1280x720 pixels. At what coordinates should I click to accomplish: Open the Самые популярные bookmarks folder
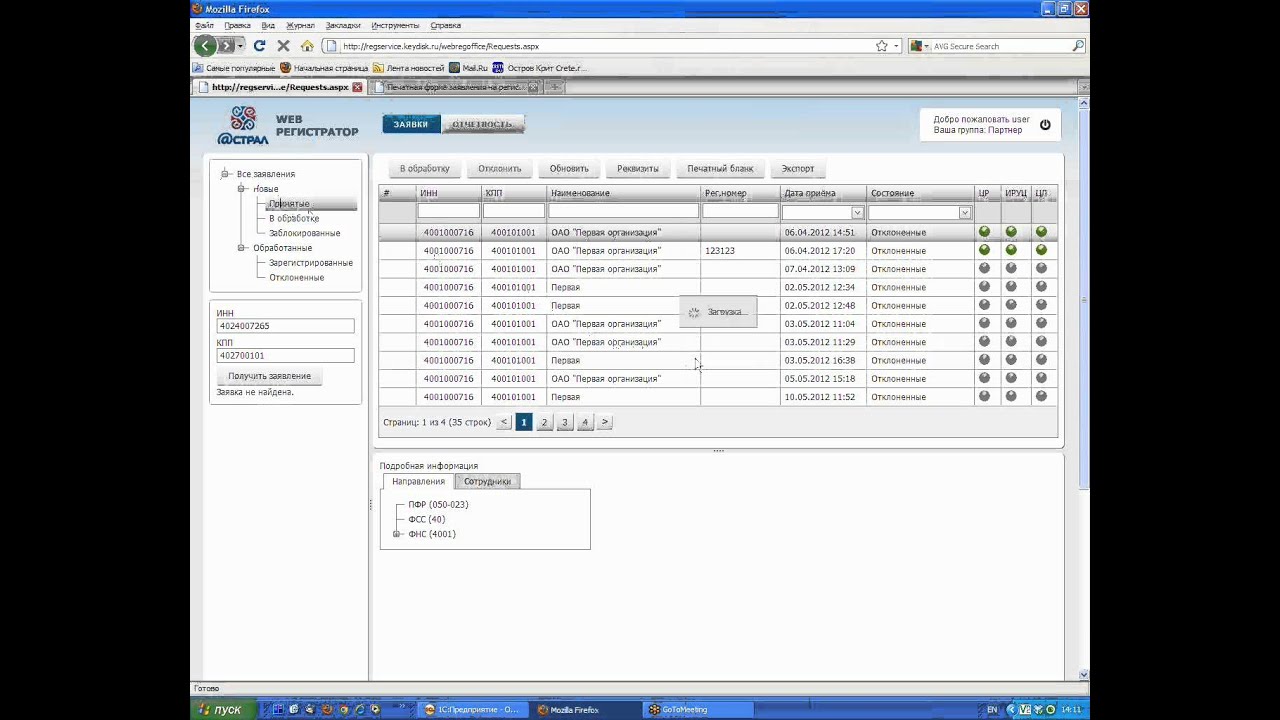pos(234,68)
